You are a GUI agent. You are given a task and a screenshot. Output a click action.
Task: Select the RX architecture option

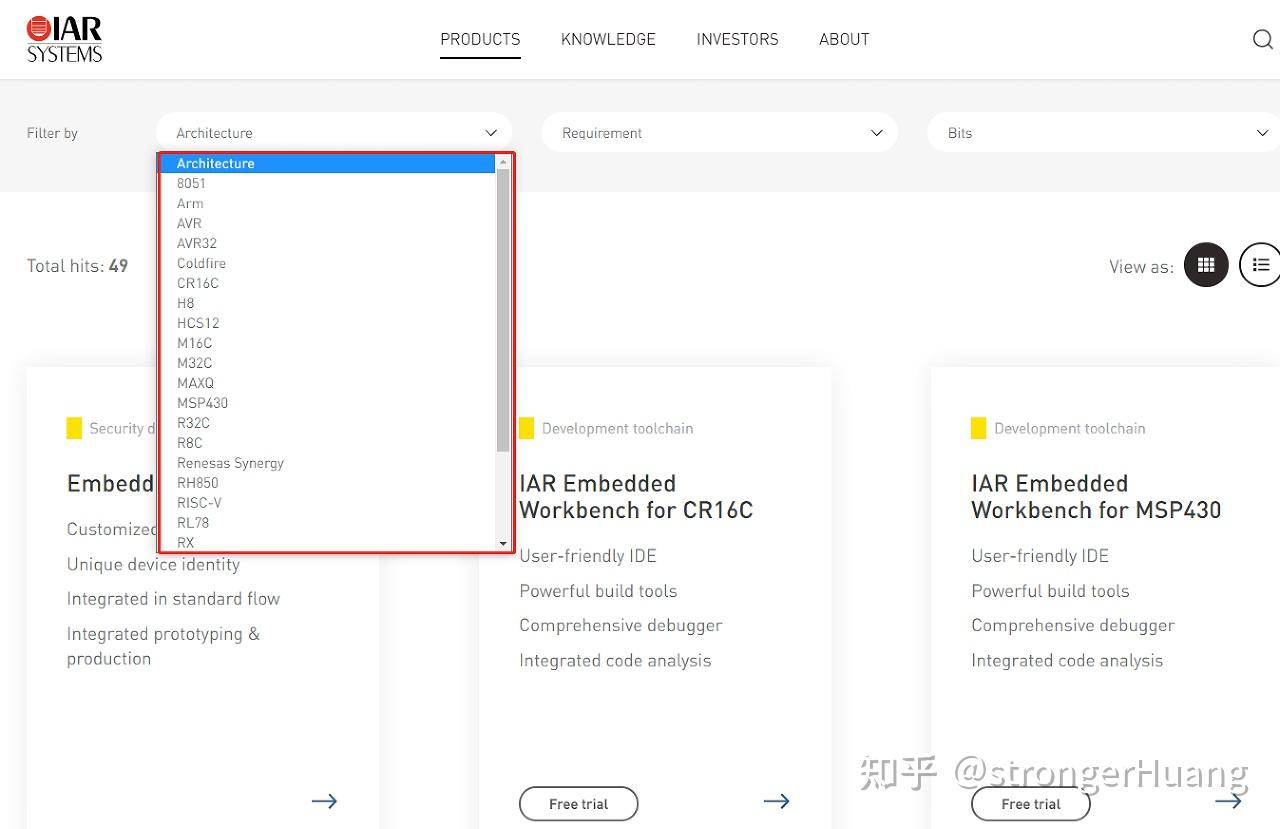(328, 542)
